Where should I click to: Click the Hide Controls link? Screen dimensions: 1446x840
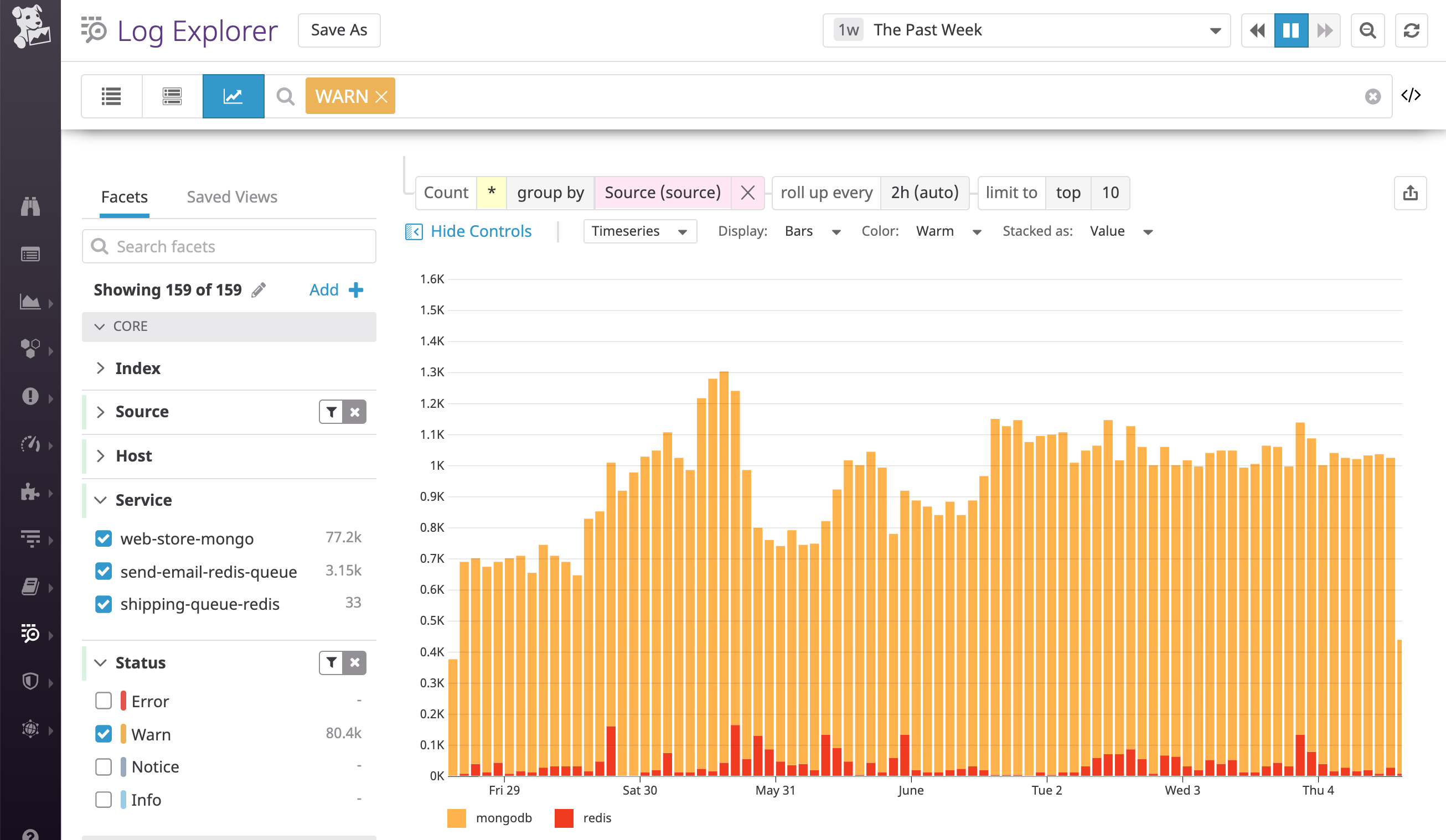point(481,231)
